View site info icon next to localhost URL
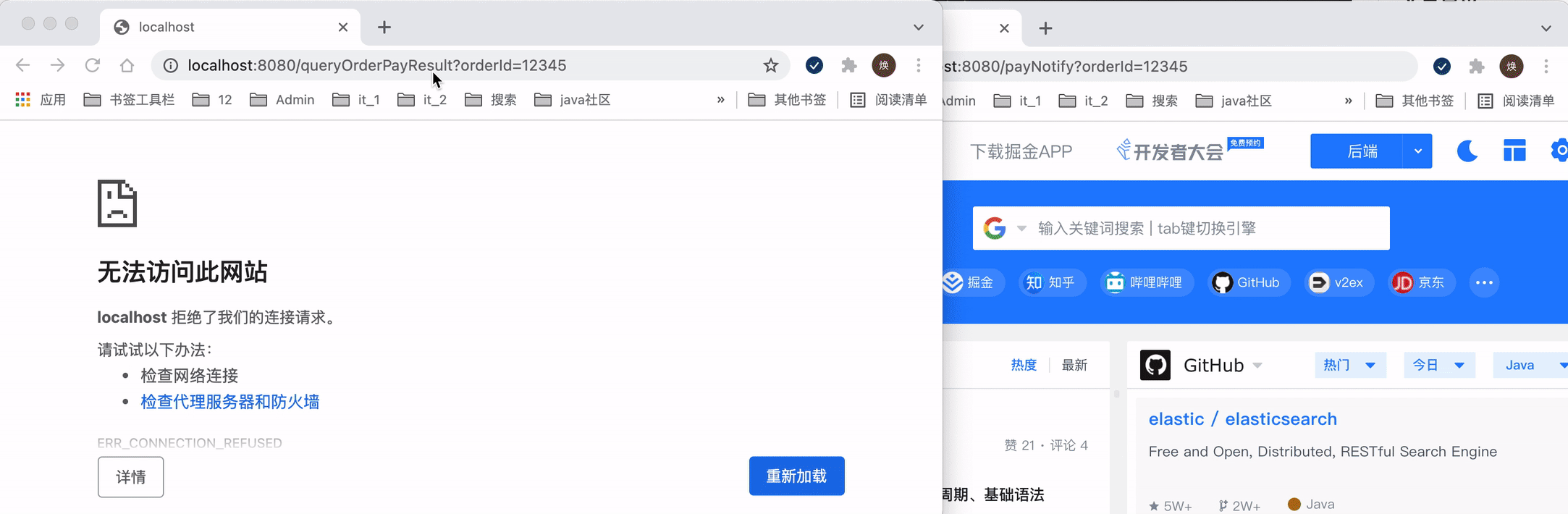1568x514 pixels. [171, 66]
